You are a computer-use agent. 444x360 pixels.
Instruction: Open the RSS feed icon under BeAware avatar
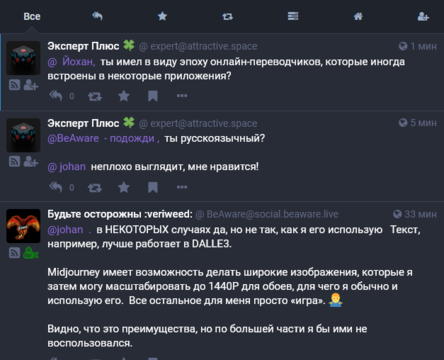coord(14,253)
